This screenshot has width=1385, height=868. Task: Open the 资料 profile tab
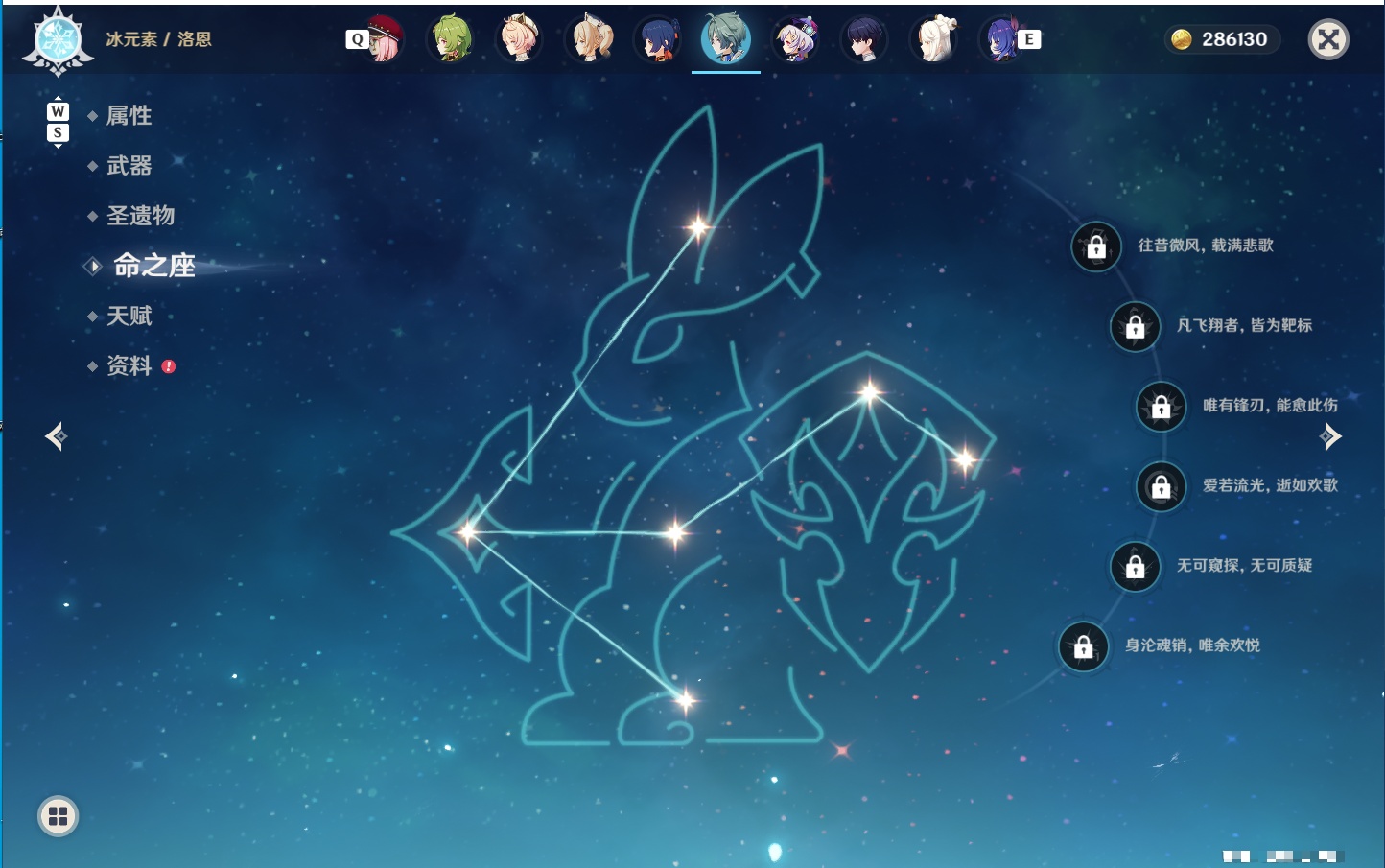pos(129,365)
